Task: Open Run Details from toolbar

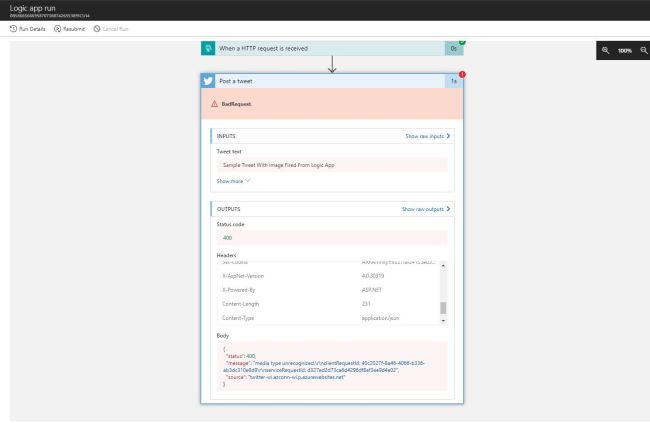Action: [27, 29]
